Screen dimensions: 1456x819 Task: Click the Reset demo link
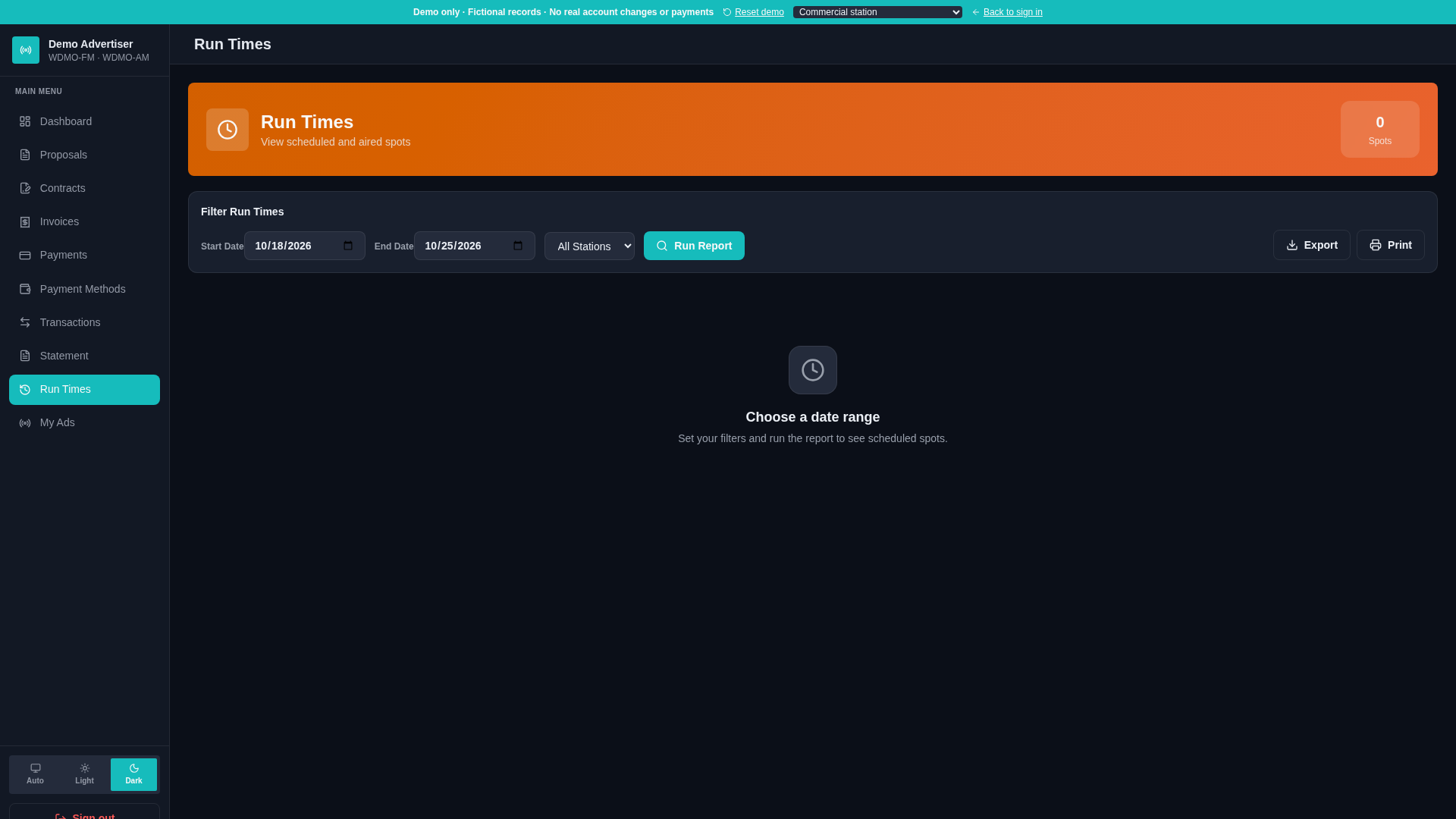(759, 12)
